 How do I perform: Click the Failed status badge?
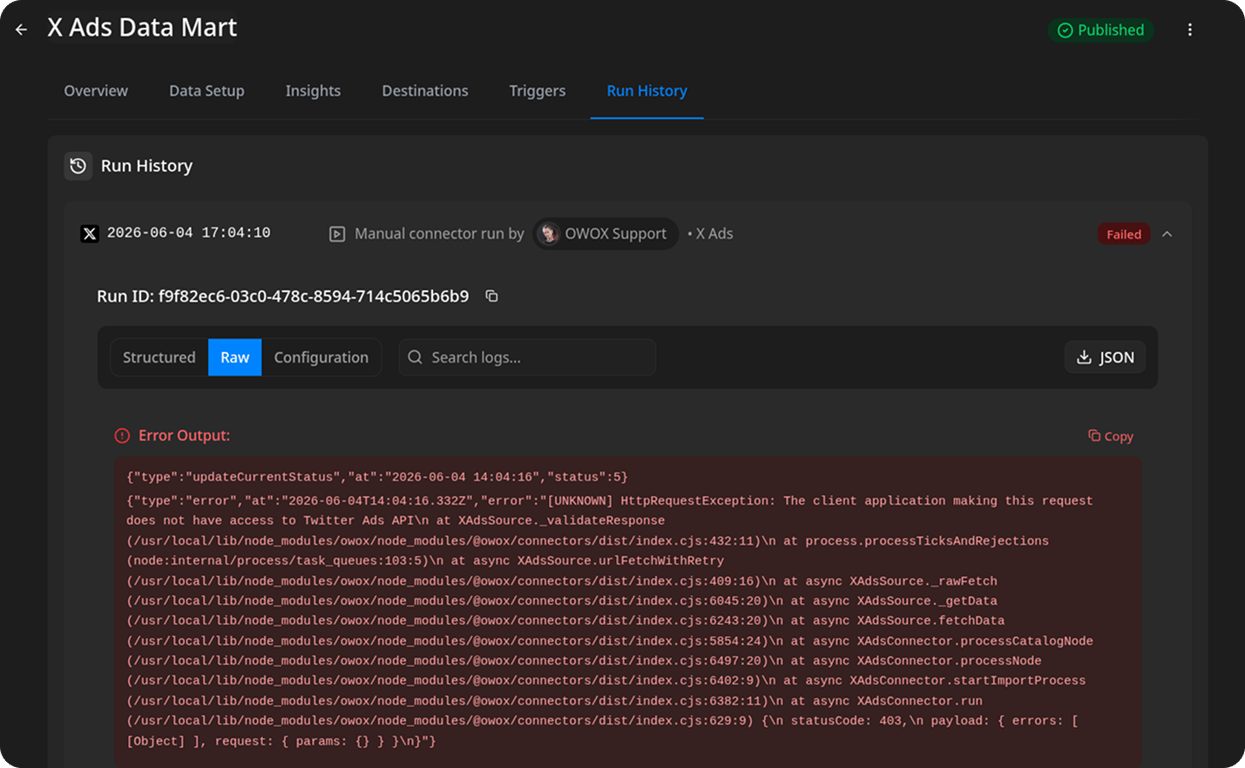(1124, 234)
